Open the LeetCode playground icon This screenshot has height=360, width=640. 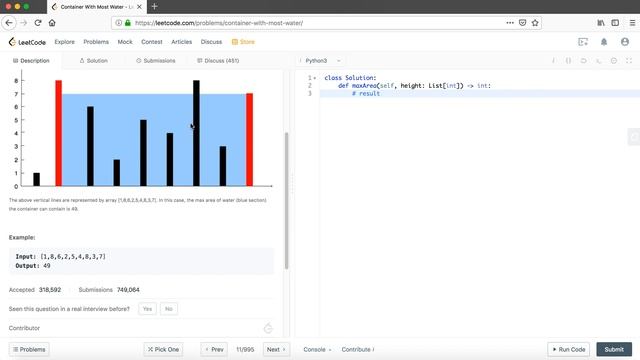(583, 42)
